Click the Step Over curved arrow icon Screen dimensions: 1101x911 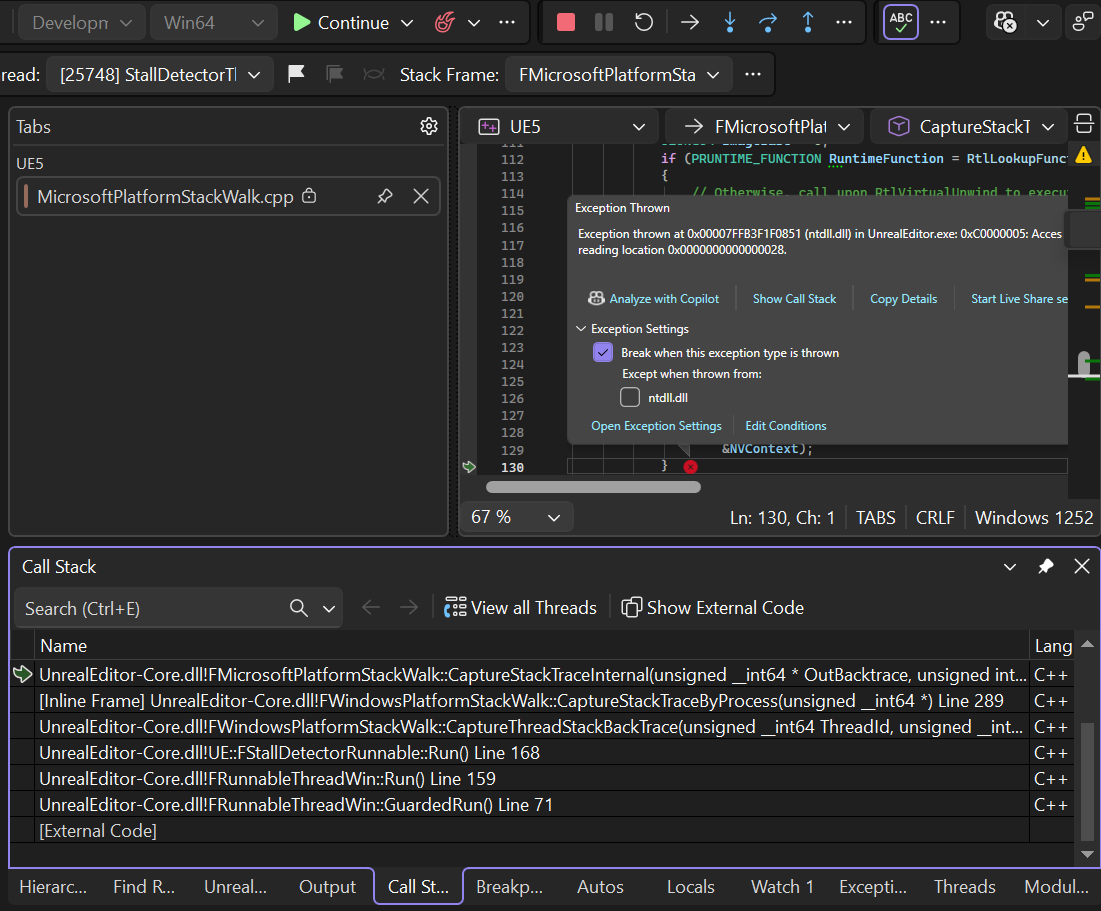pos(768,22)
